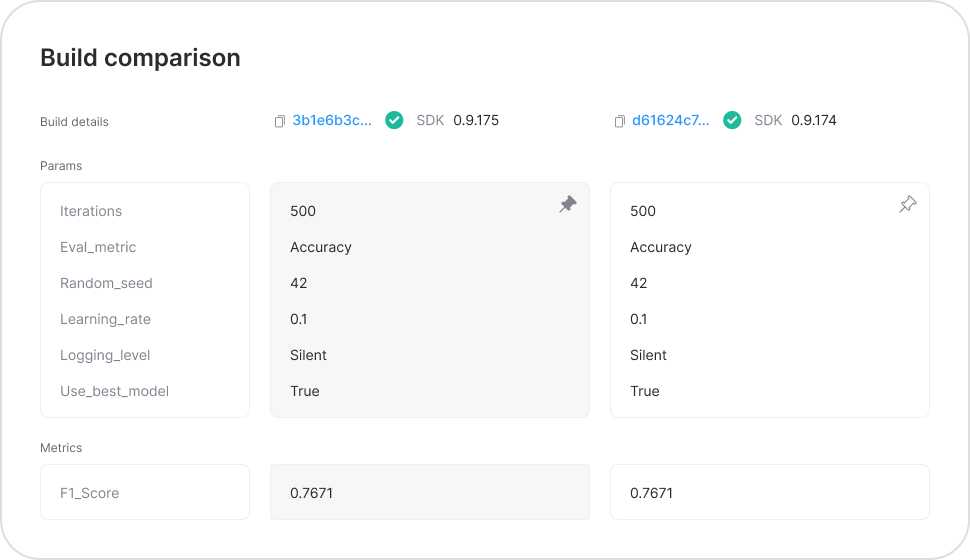Image resolution: width=970 pixels, height=560 pixels.
Task: Pin the second build's params card
Action: (908, 204)
